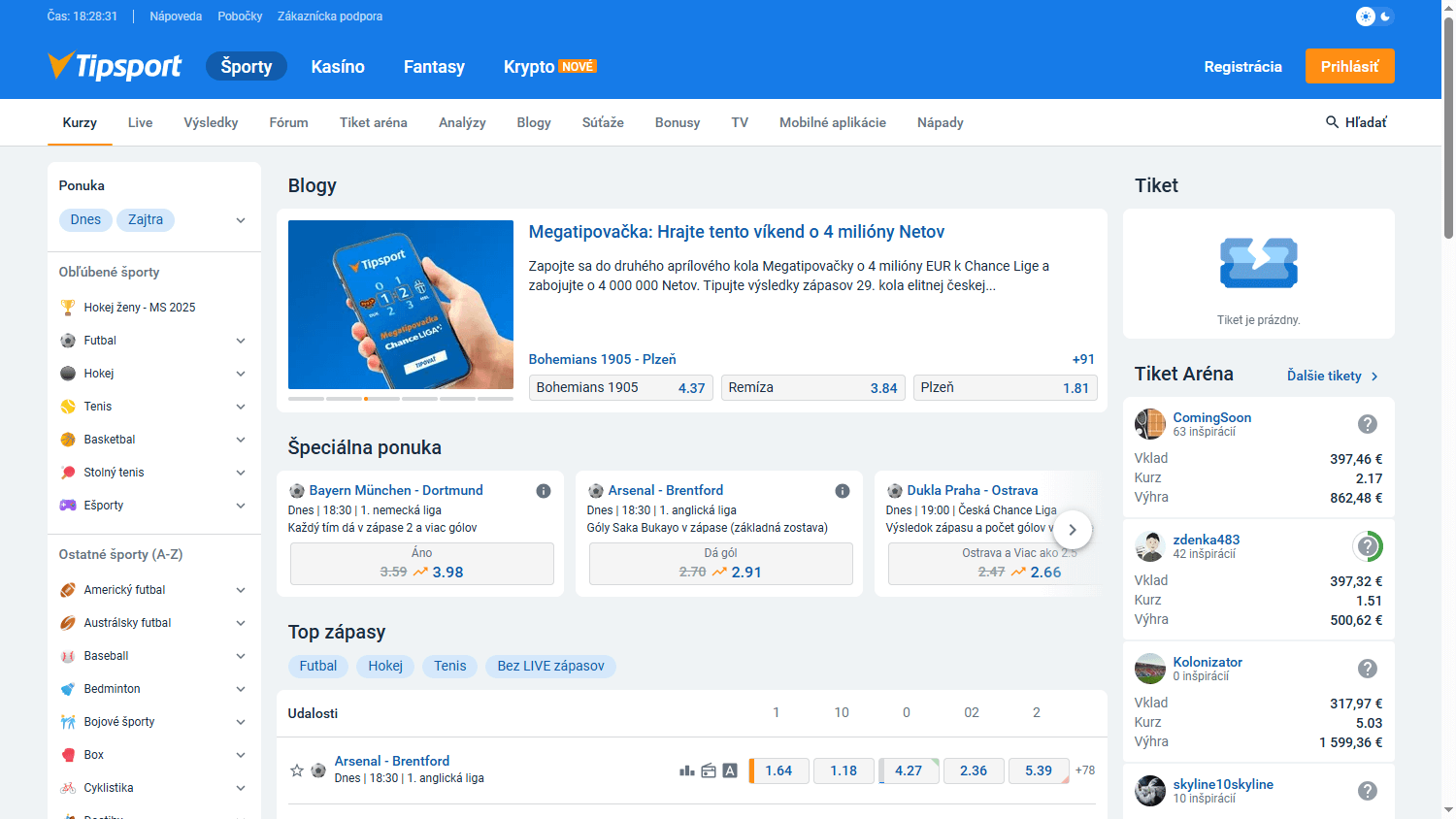Expand the Futbal sports category
This screenshot has width=1456, height=819.
(241, 341)
